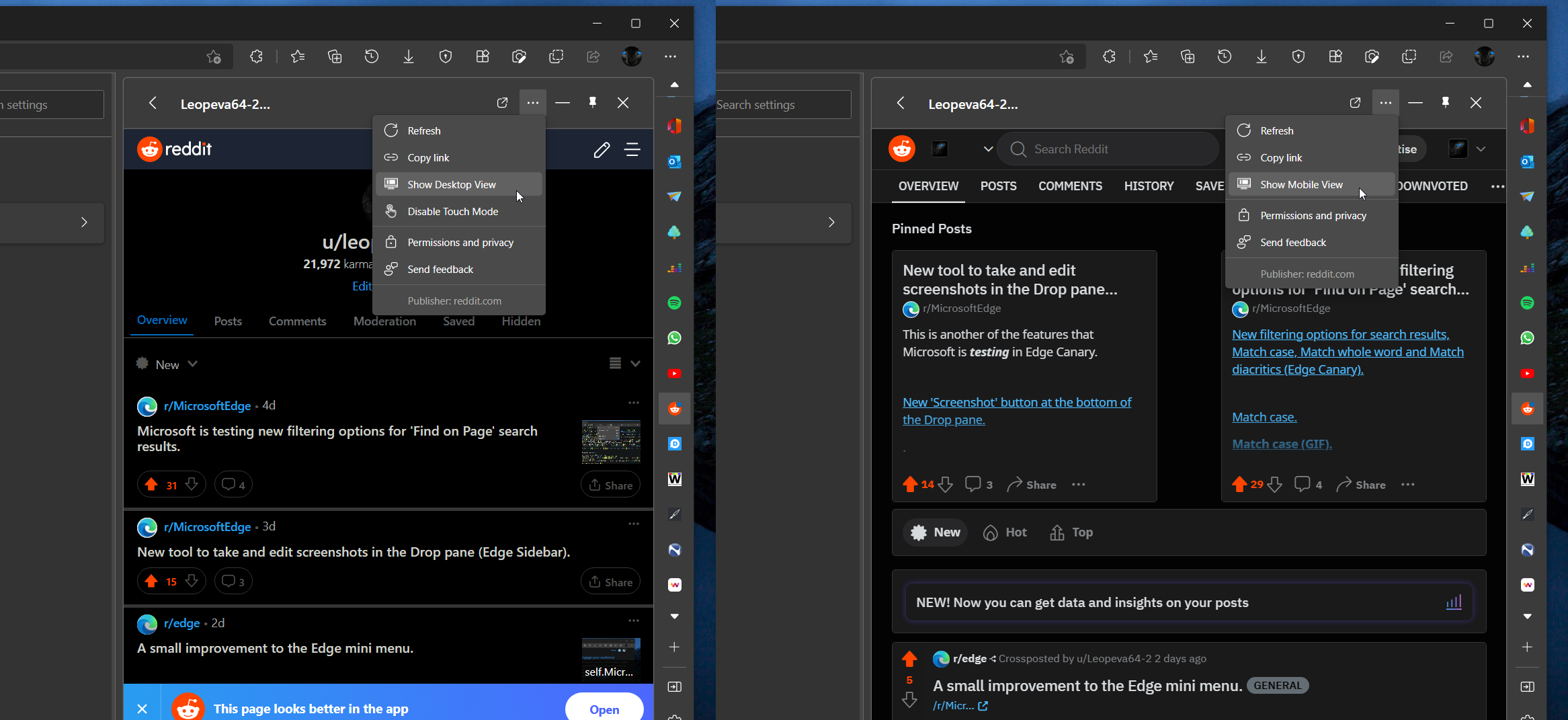Click the Reddit snoo logo in right window
Screen dimensions: 1568x720
click(x=902, y=149)
